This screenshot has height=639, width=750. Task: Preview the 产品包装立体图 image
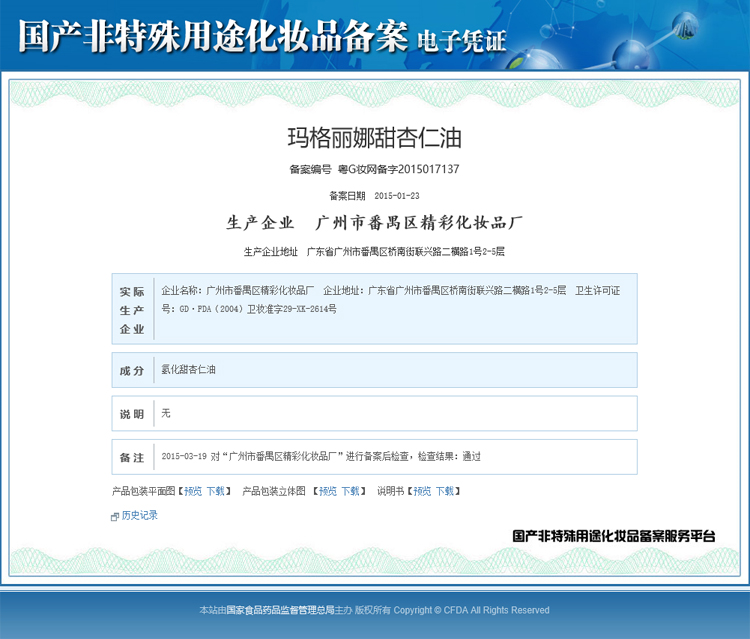328,491
